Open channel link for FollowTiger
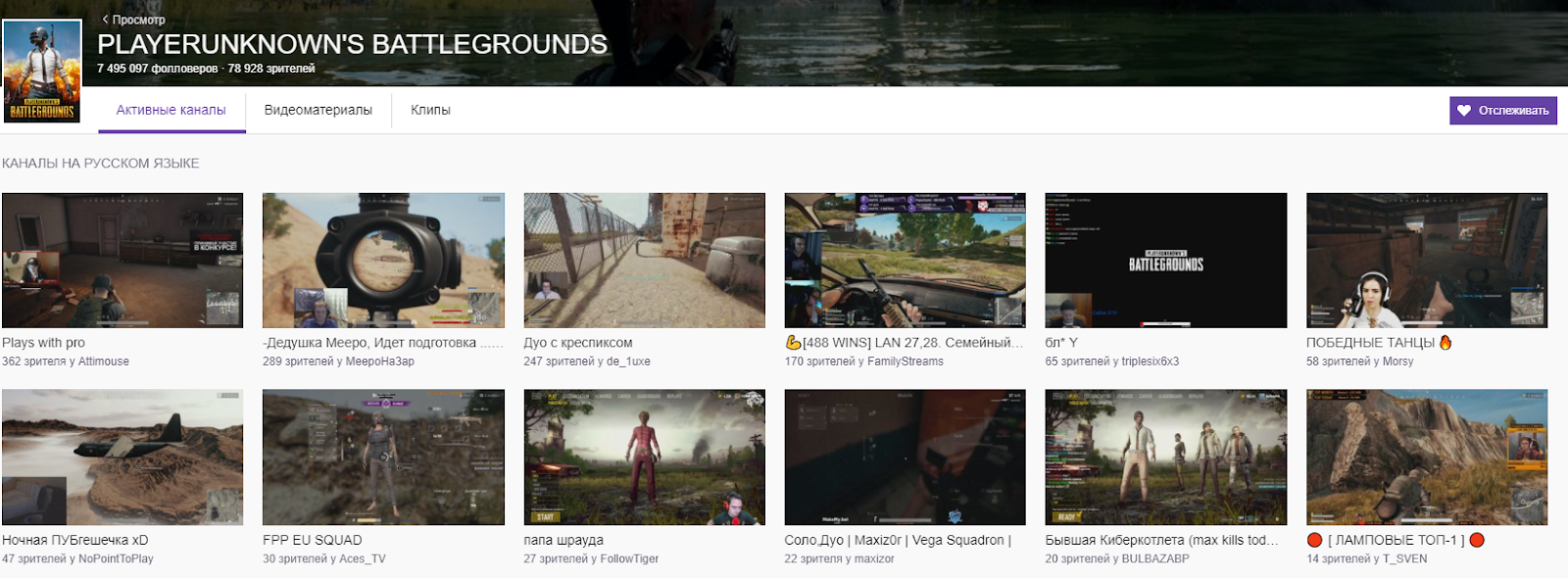The width and height of the screenshot is (1568, 578). pos(629,559)
